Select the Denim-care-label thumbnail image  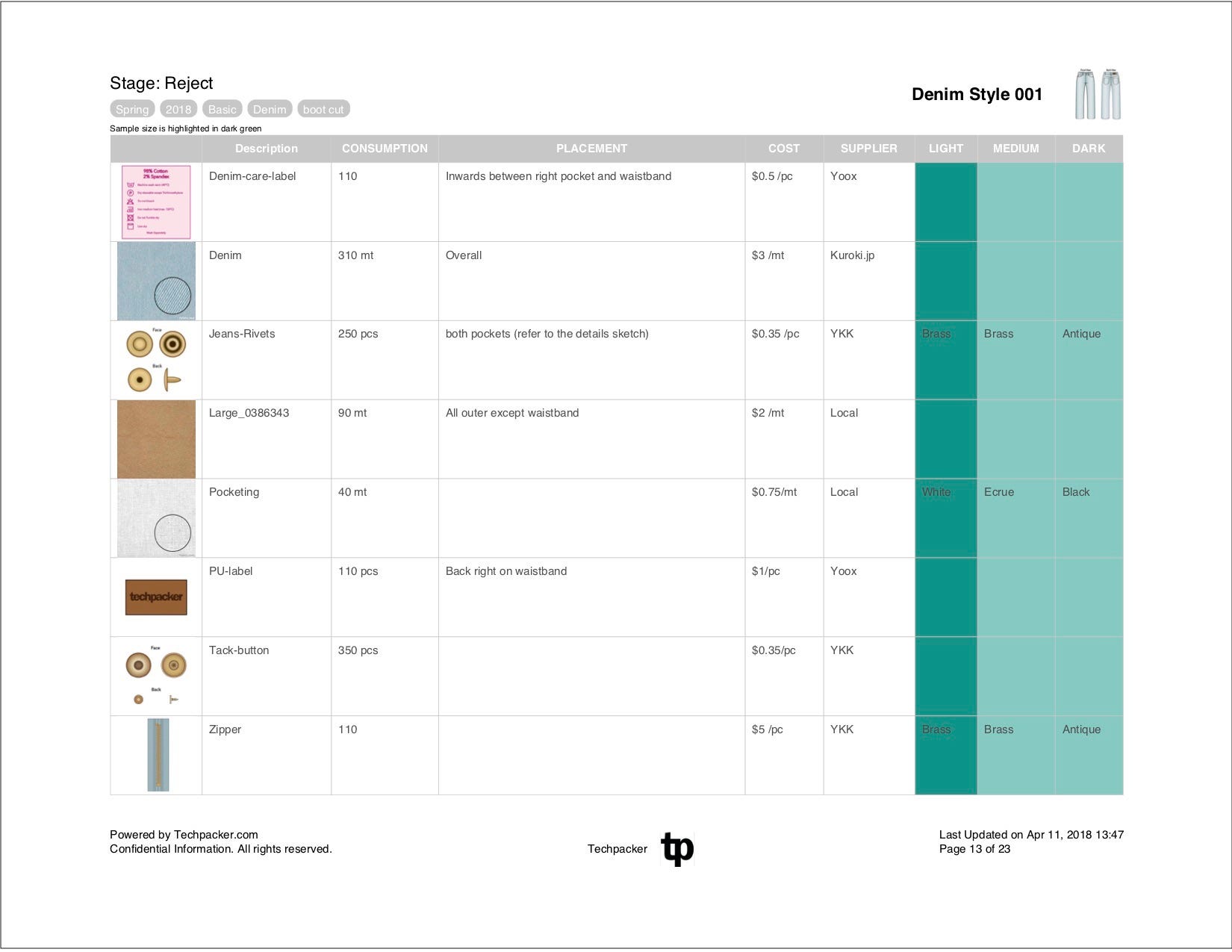click(156, 202)
